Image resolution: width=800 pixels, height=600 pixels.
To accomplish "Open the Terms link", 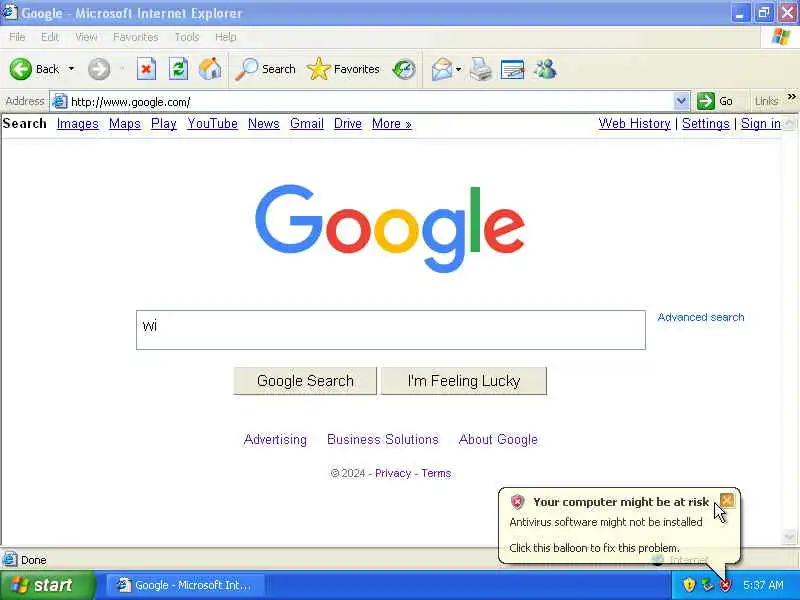I will [436, 473].
